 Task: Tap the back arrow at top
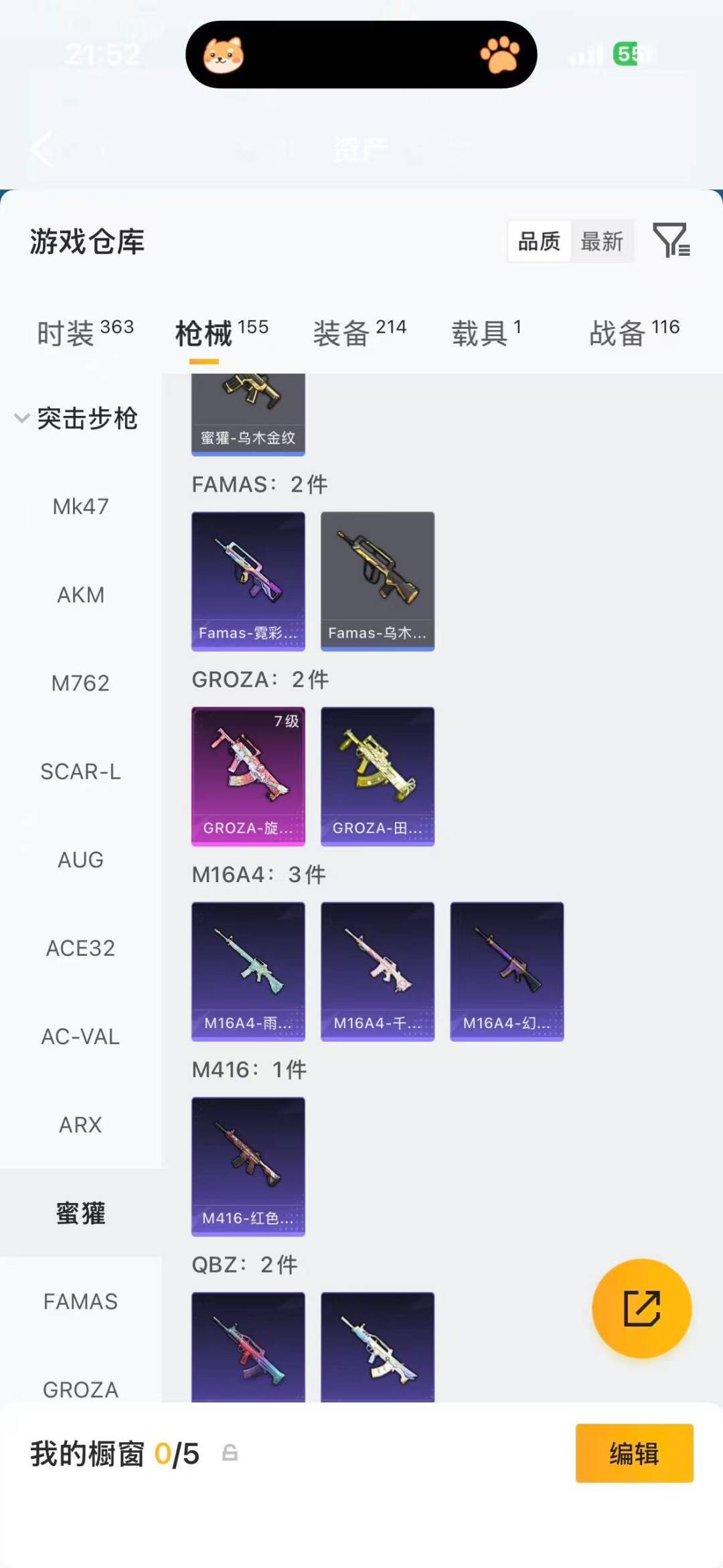click(42, 148)
